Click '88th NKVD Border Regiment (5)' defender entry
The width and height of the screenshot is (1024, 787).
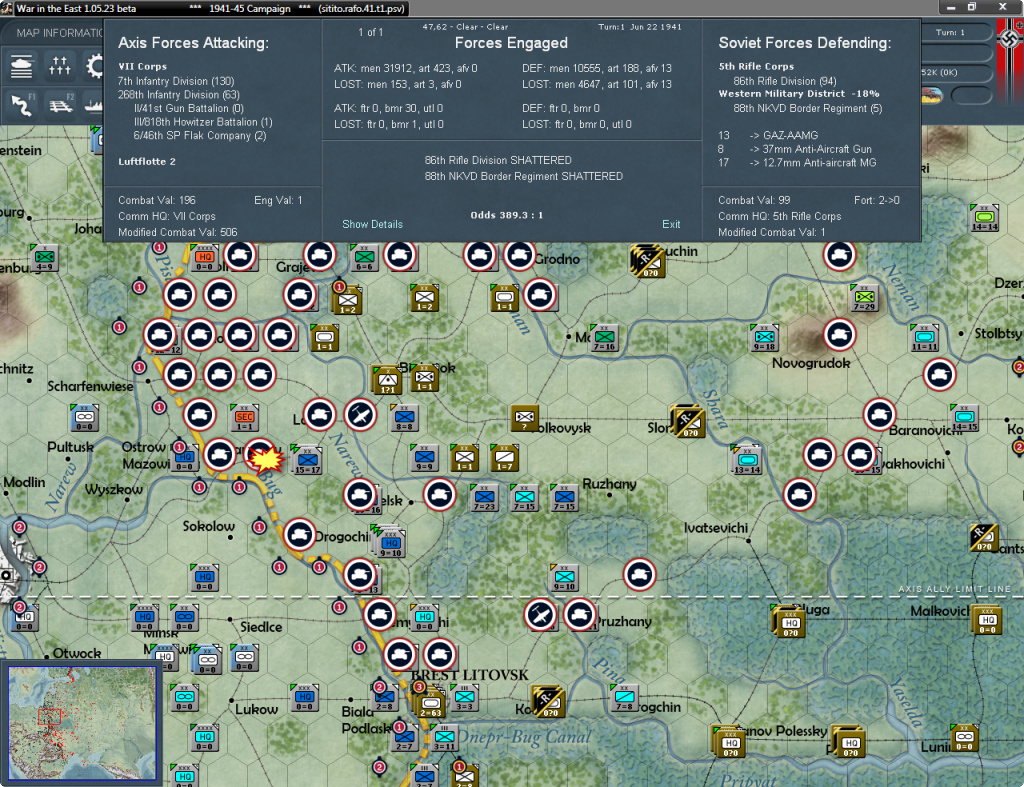[807, 108]
